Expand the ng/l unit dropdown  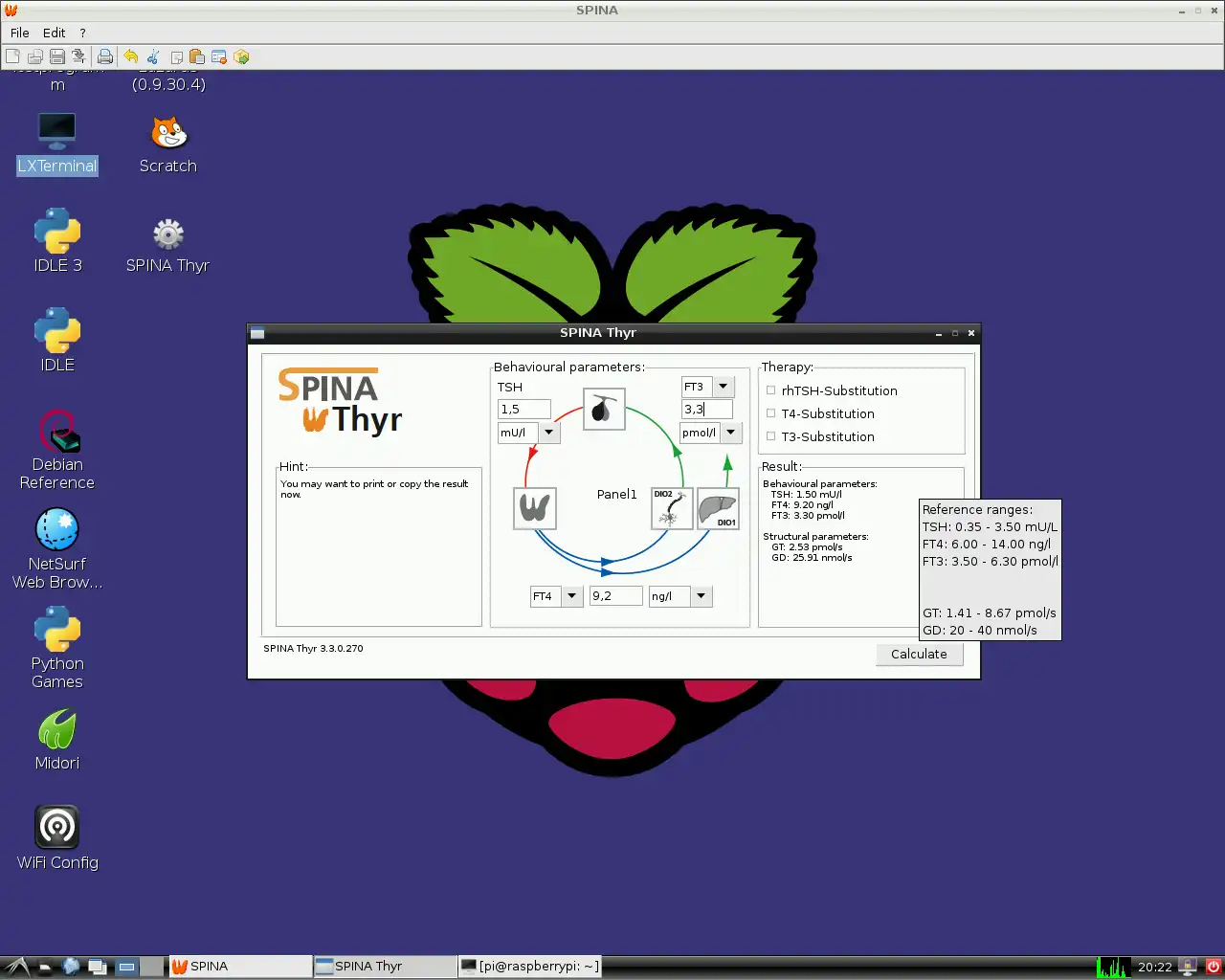(702, 596)
